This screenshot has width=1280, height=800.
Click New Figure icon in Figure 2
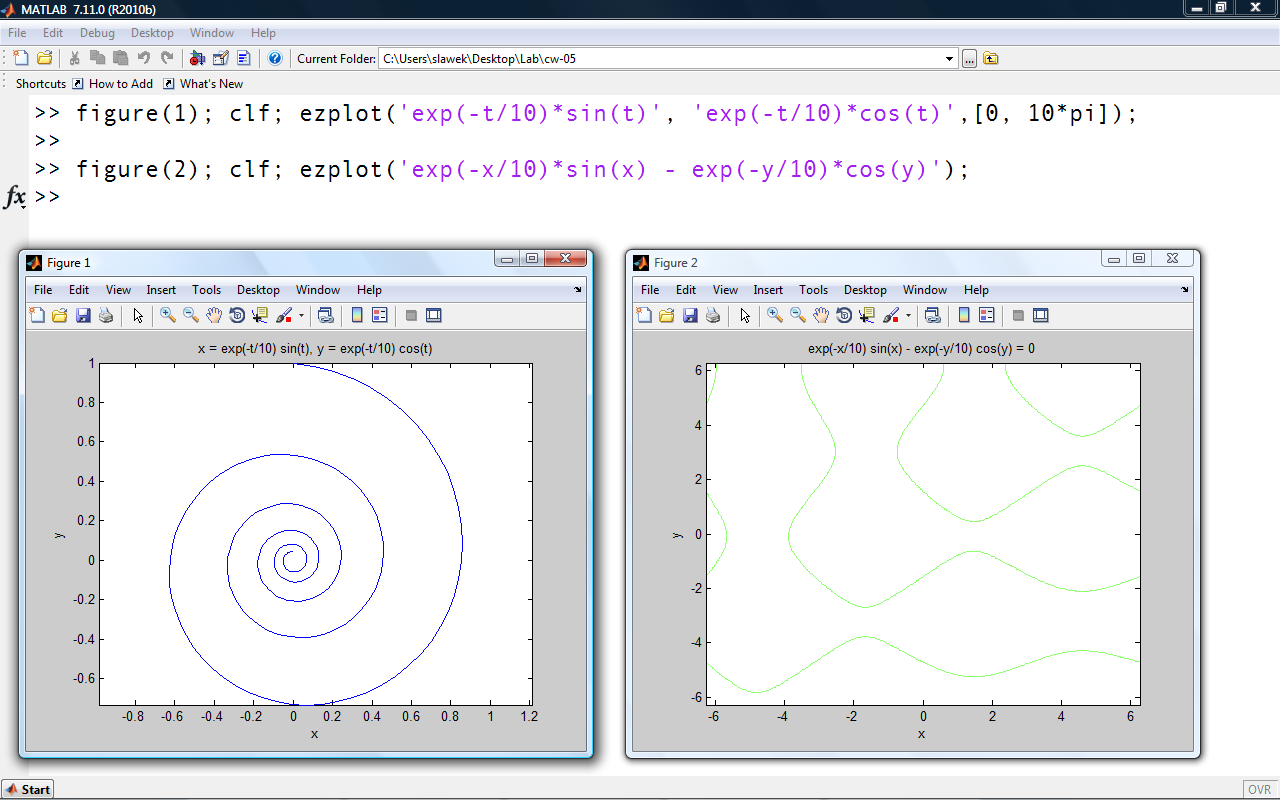(644, 316)
